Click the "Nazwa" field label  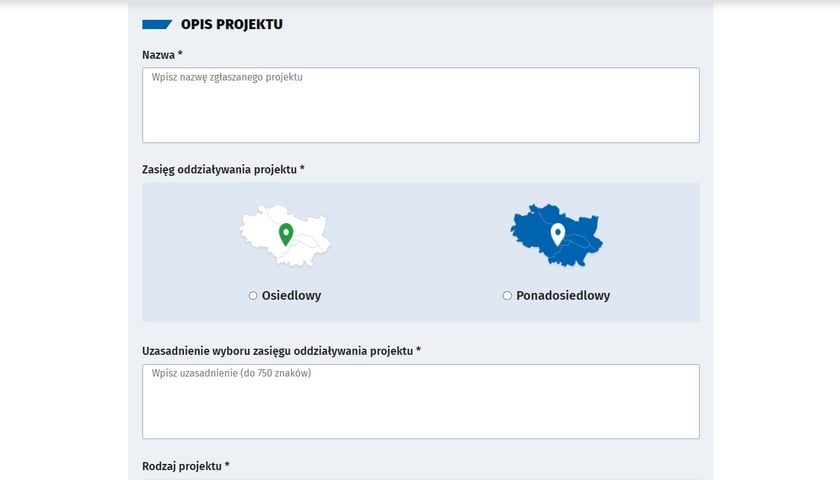tap(159, 55)
